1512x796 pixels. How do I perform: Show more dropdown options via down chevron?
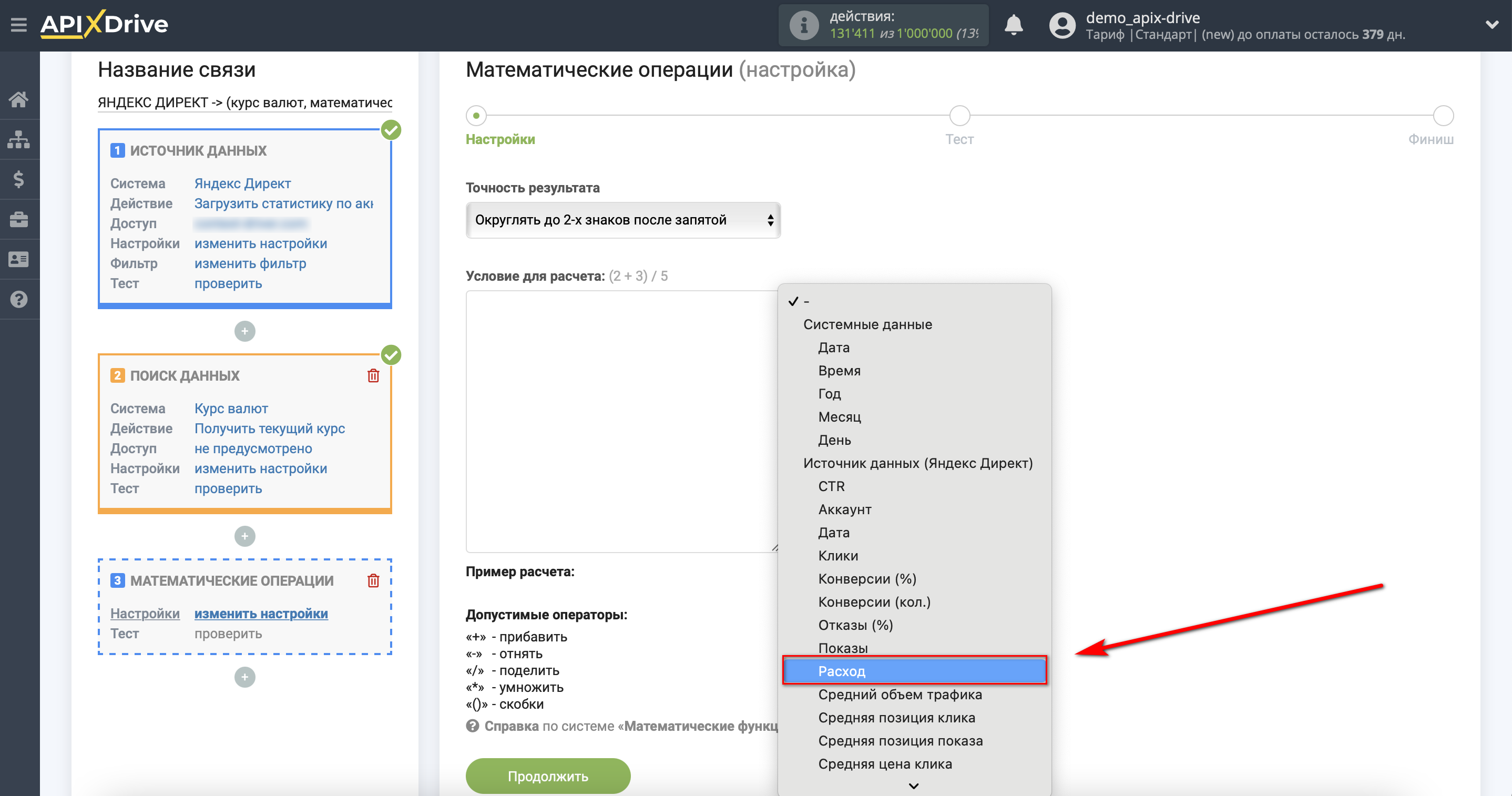coord(913,785)
